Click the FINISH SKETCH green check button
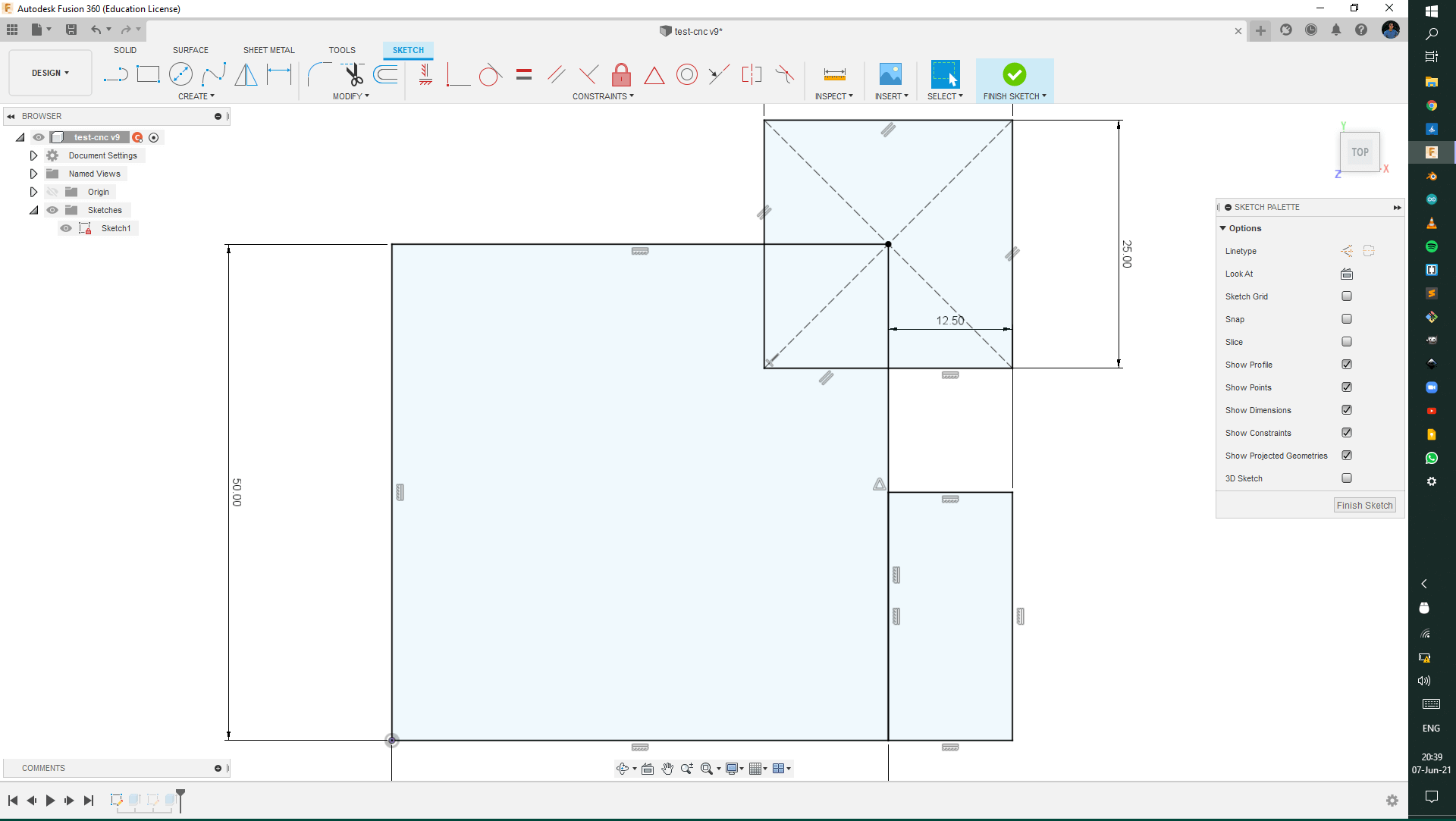1456x821 pixels. coord(1015,74)
